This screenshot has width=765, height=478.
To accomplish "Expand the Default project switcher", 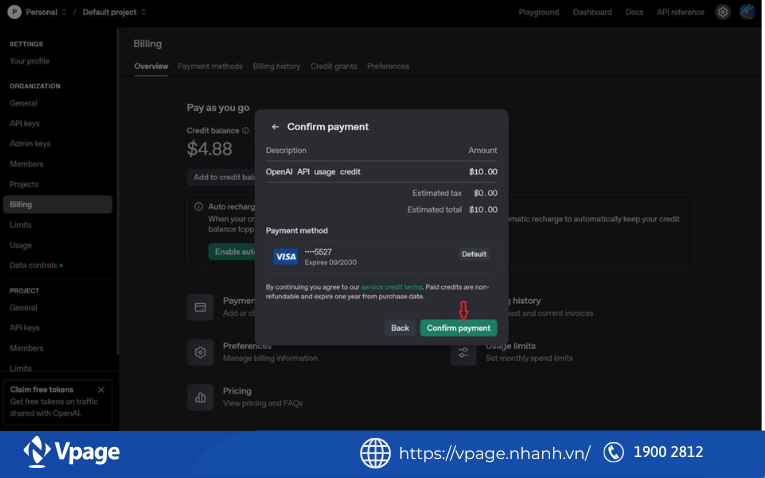I will pos(114,12).
